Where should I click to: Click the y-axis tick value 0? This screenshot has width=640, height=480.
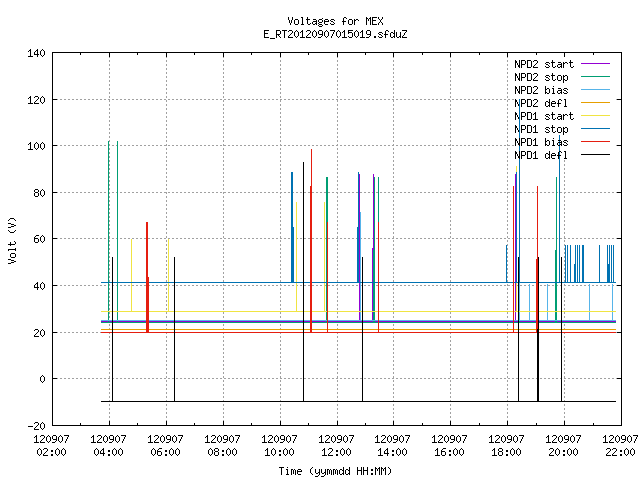(42, 379)
